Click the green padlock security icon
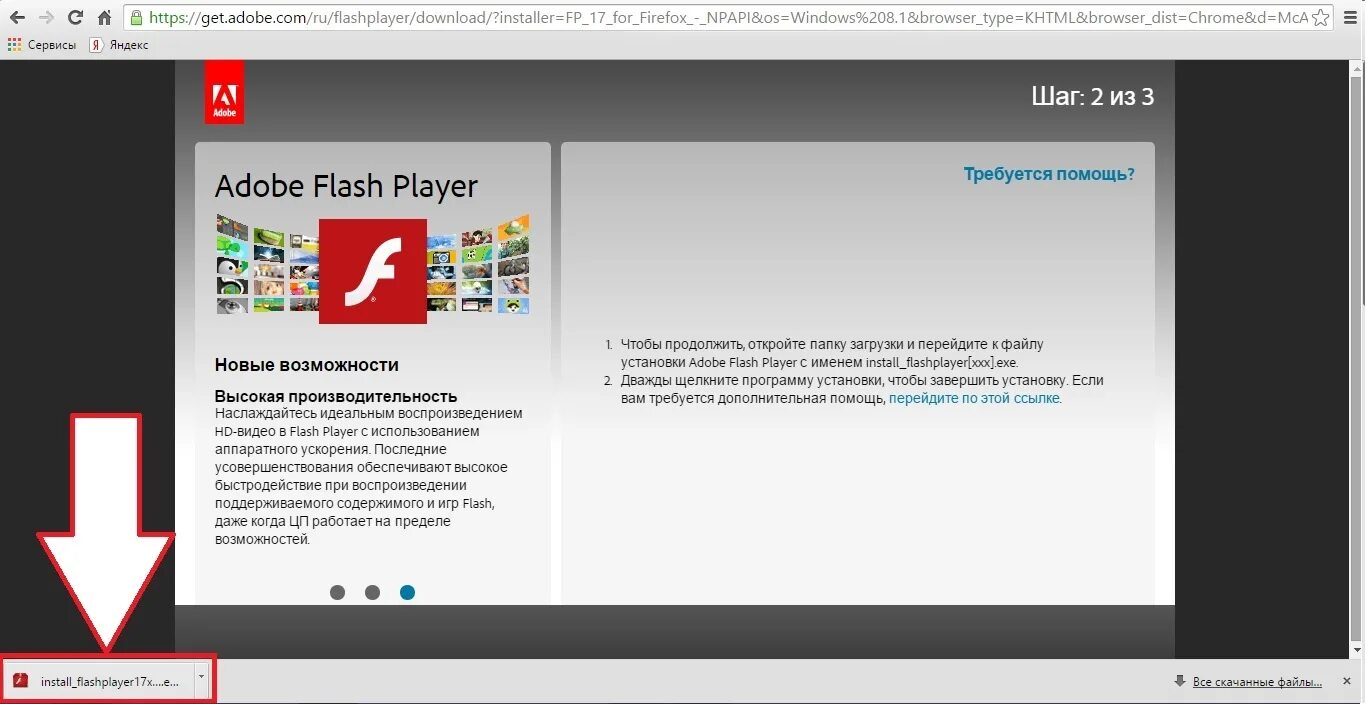 pos(138,18)
